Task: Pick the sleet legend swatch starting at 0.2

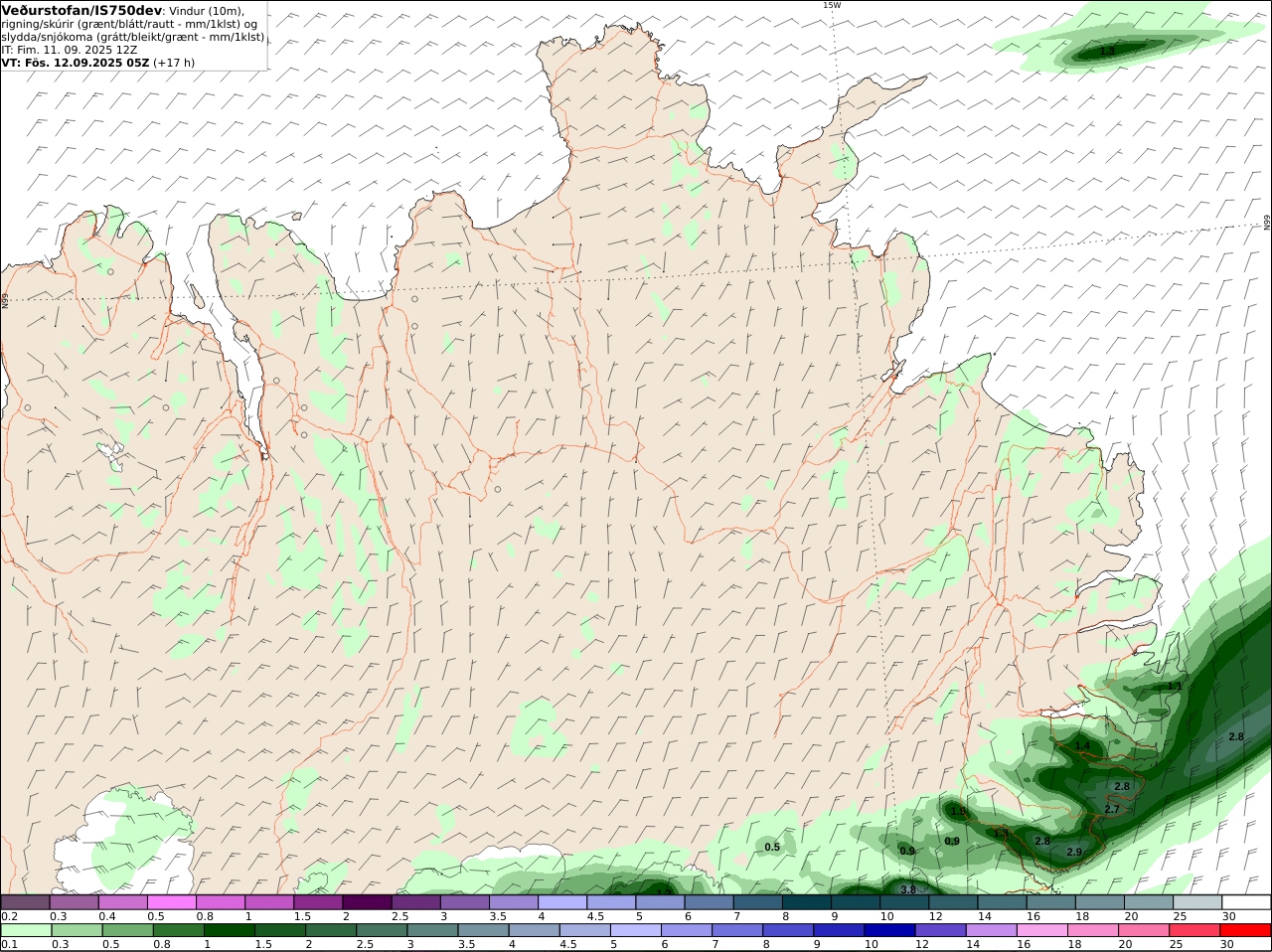Action: [25, 902]
